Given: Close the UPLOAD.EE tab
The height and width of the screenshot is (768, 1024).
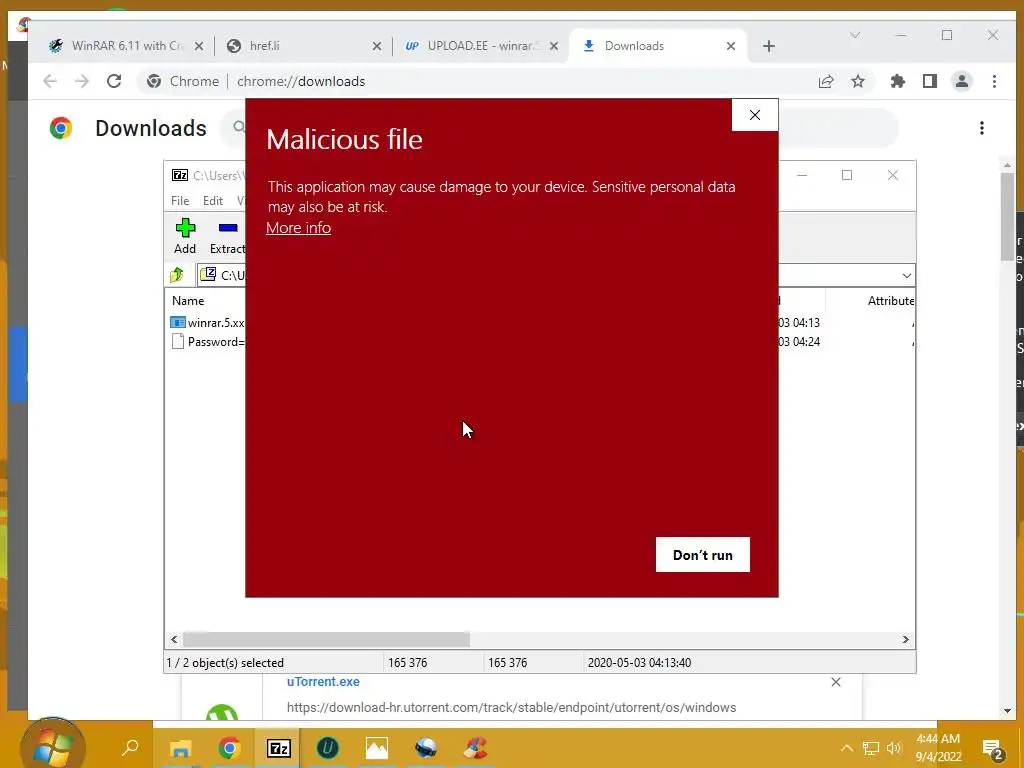Looking at the screenshot, I should (x=554, y=46).
